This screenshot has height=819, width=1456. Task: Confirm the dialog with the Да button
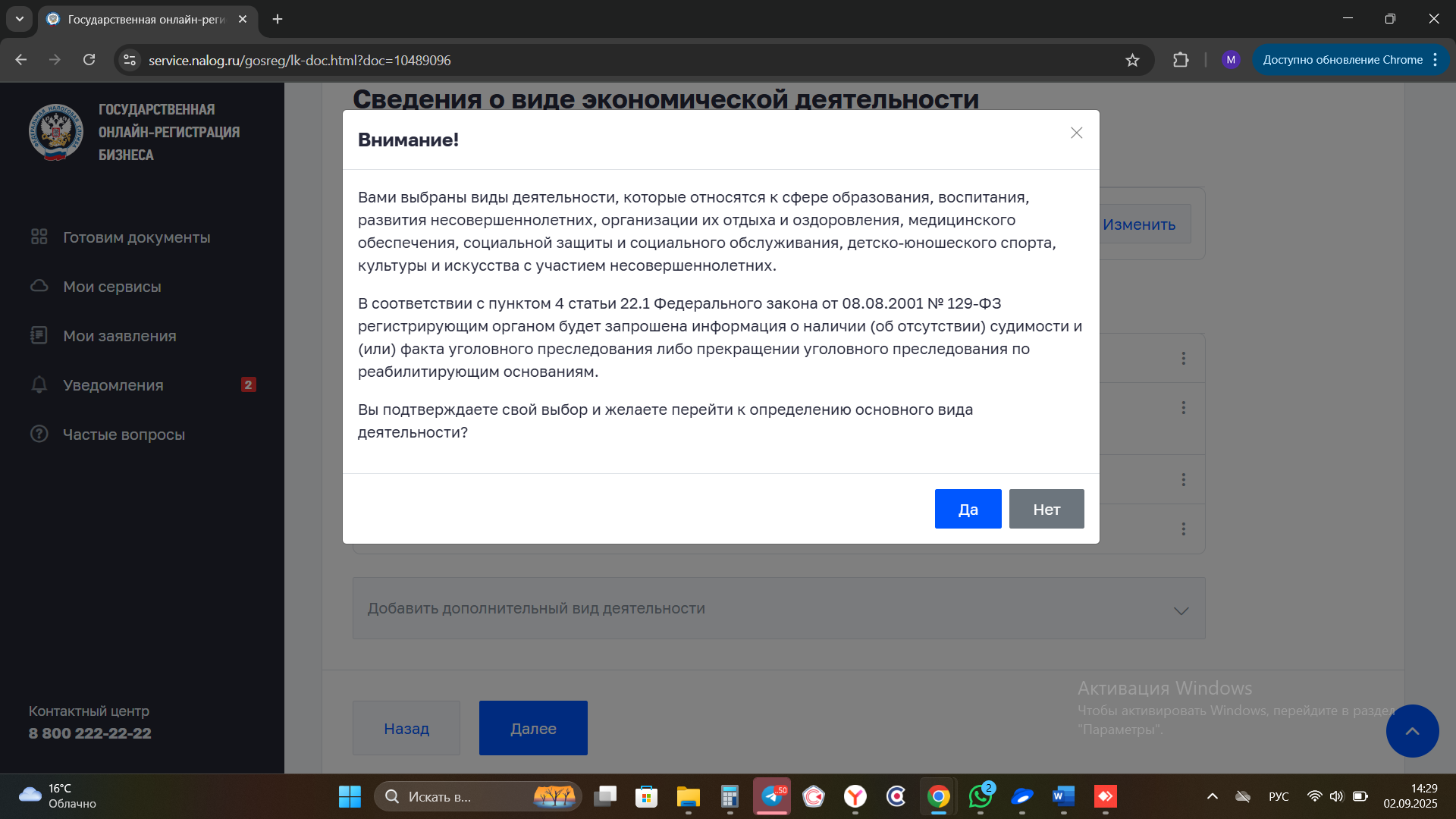(x=968, y=509)
